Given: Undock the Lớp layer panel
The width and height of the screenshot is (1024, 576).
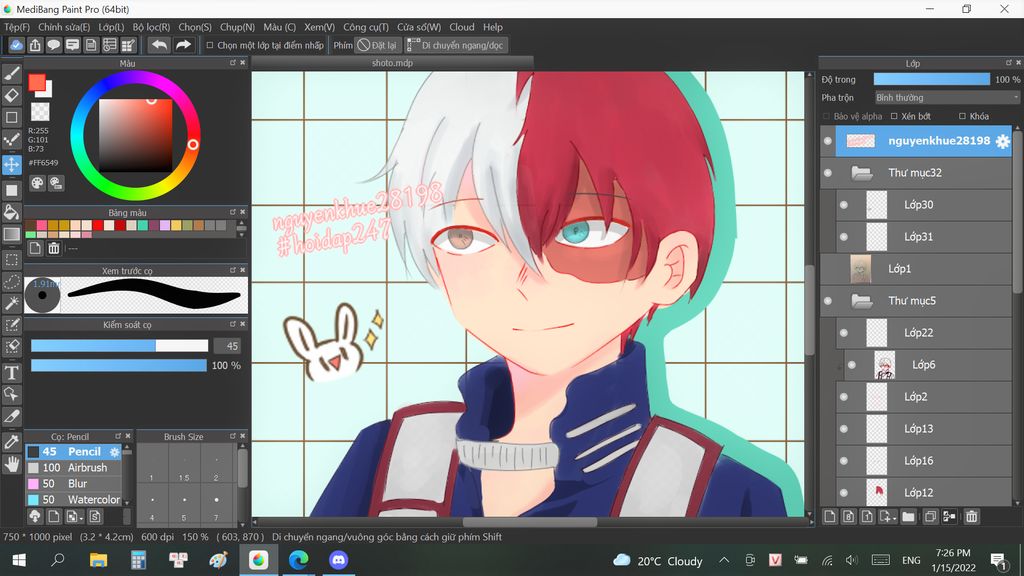Looking at the screenshot, I should coord(1008,63).
